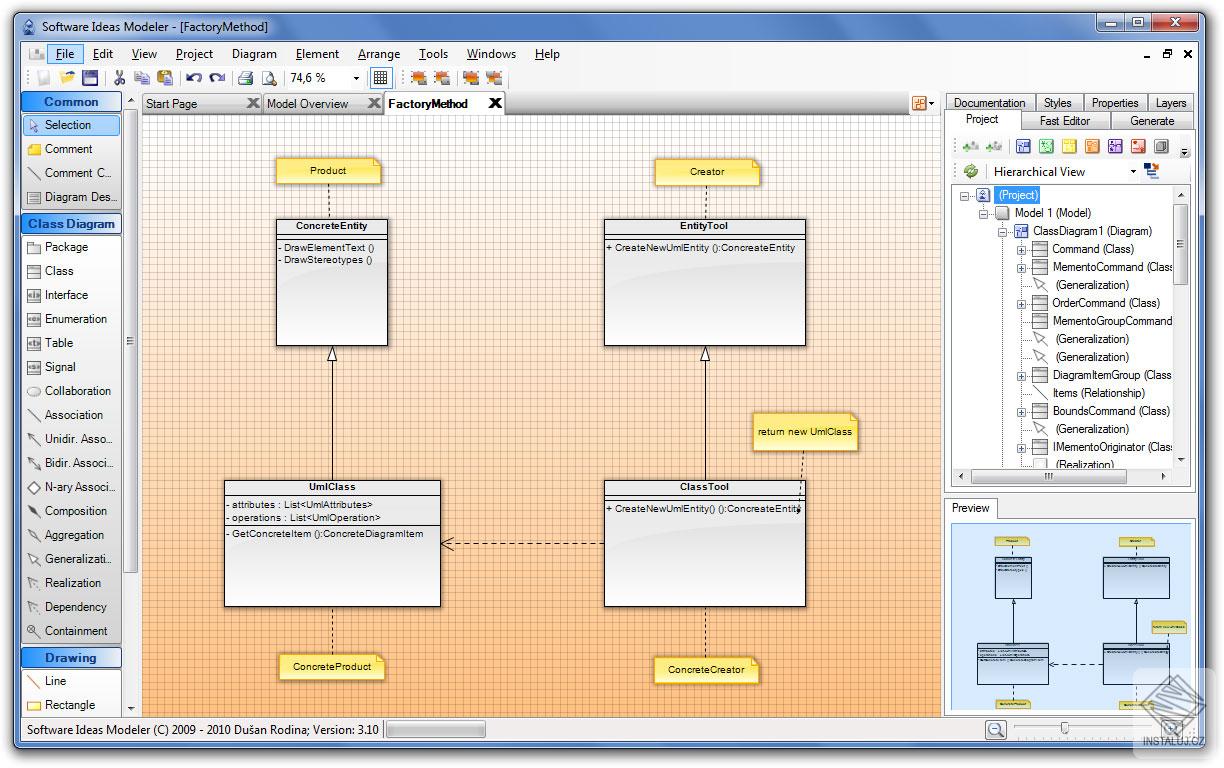Collapse the Model 1 (Model) node
This screenshot has height=768, width=1224.
(984, 213)
